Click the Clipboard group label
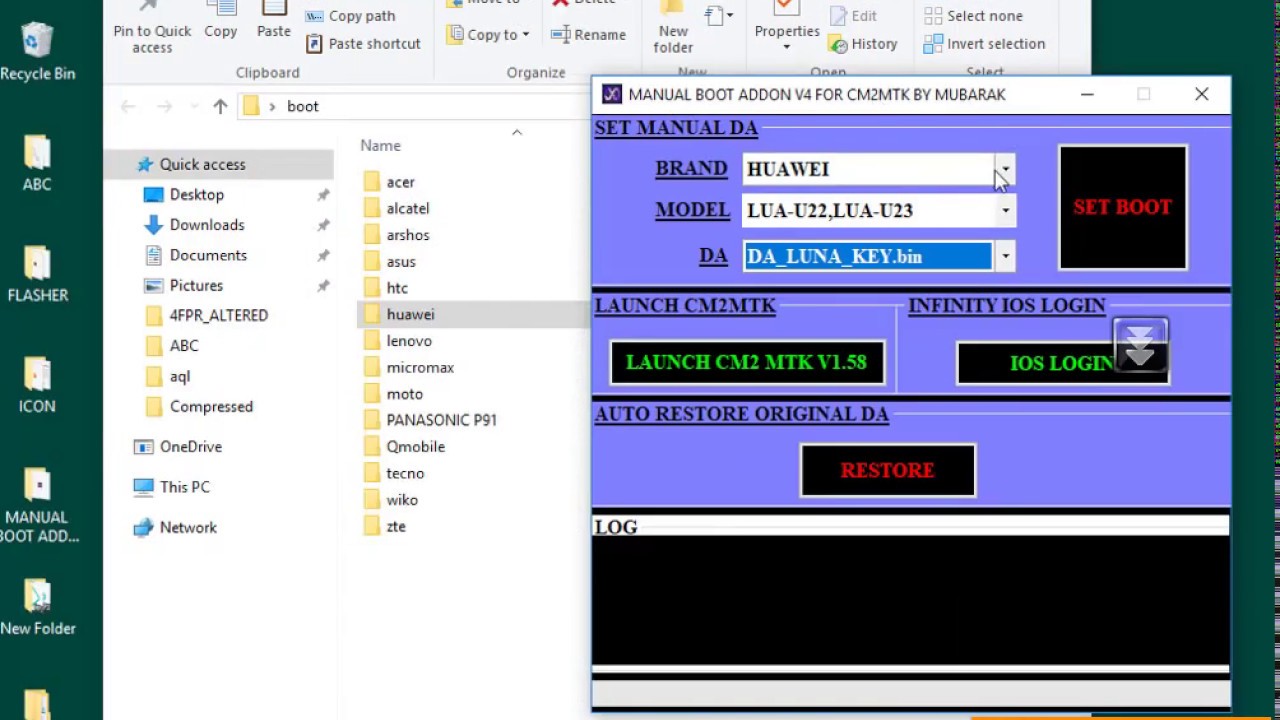1280x720 pixels. click(x=267, y=73)
